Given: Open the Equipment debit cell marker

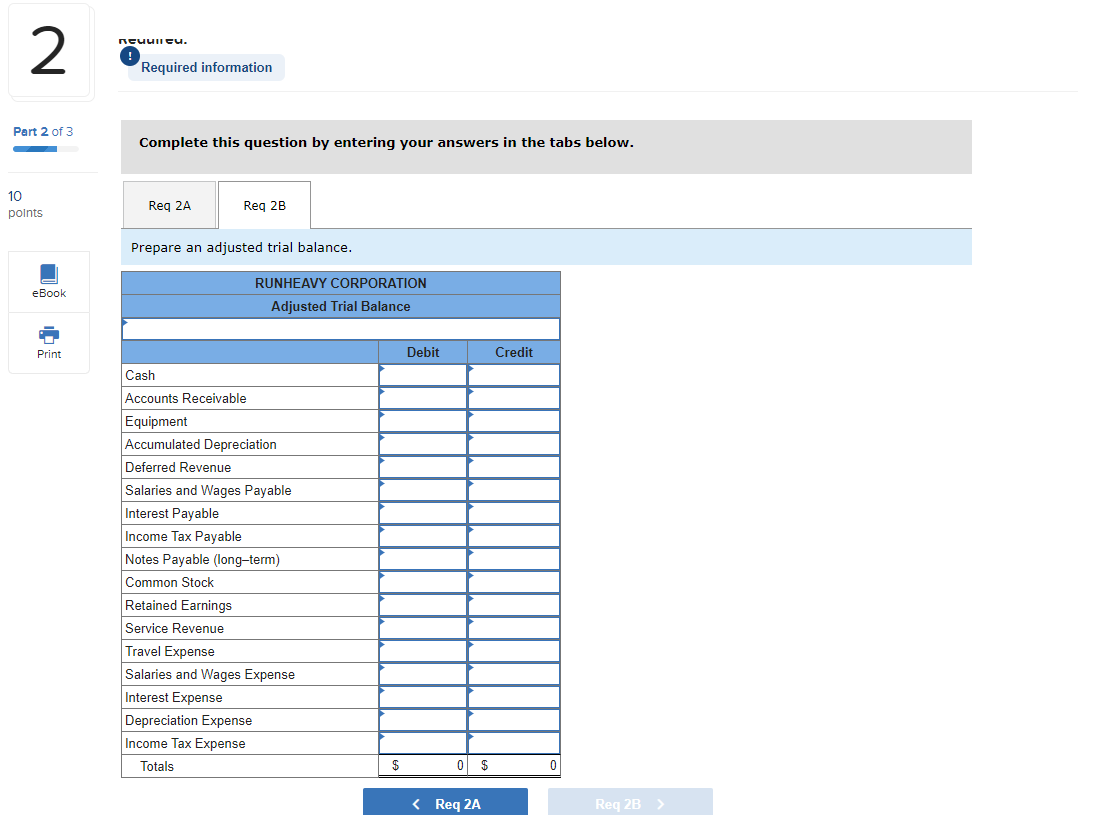Looking at the screenshot, I should tap(382, 415).
